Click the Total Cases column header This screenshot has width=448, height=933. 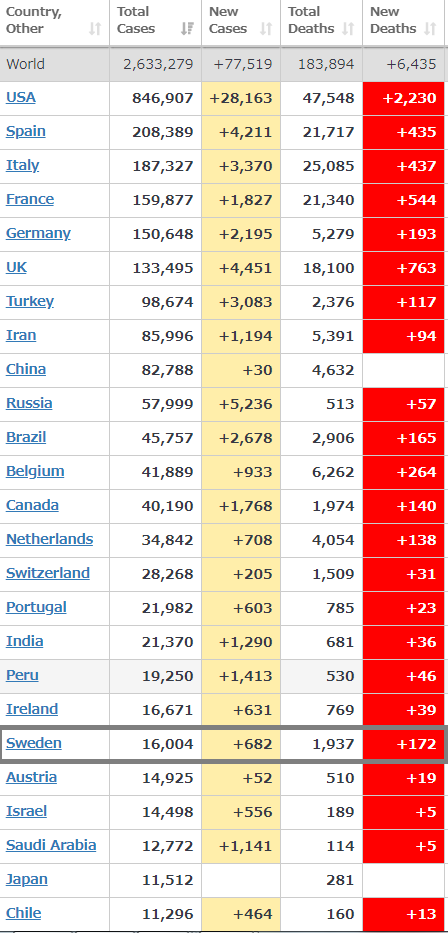pyautogui.click(x=155, y=24)
